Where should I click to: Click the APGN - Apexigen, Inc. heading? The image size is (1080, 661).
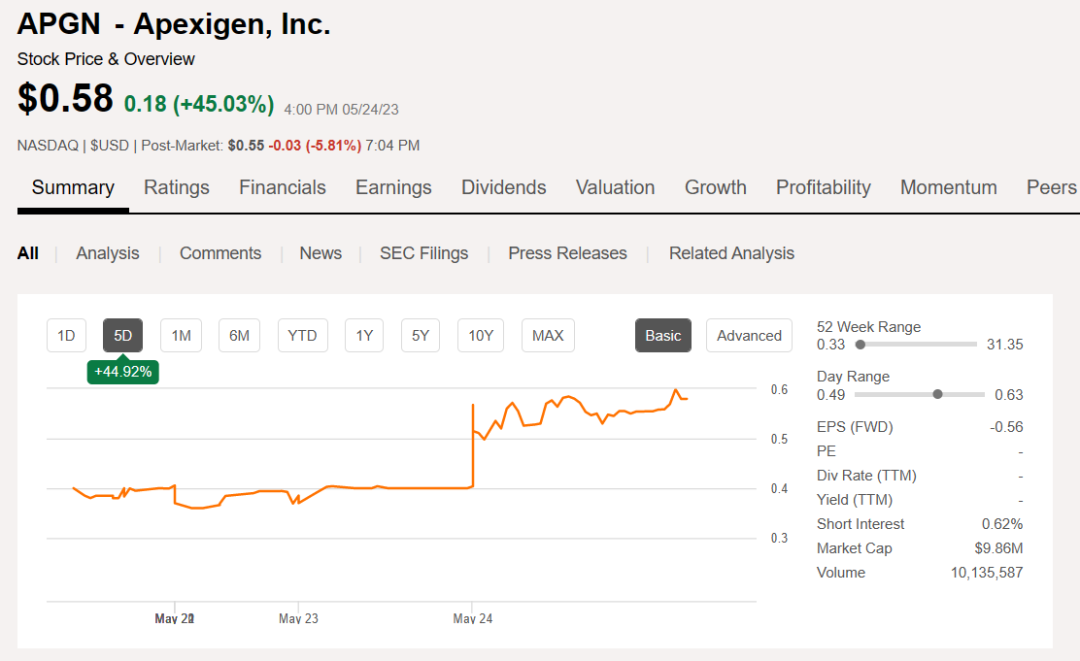[x=174, y=24]
